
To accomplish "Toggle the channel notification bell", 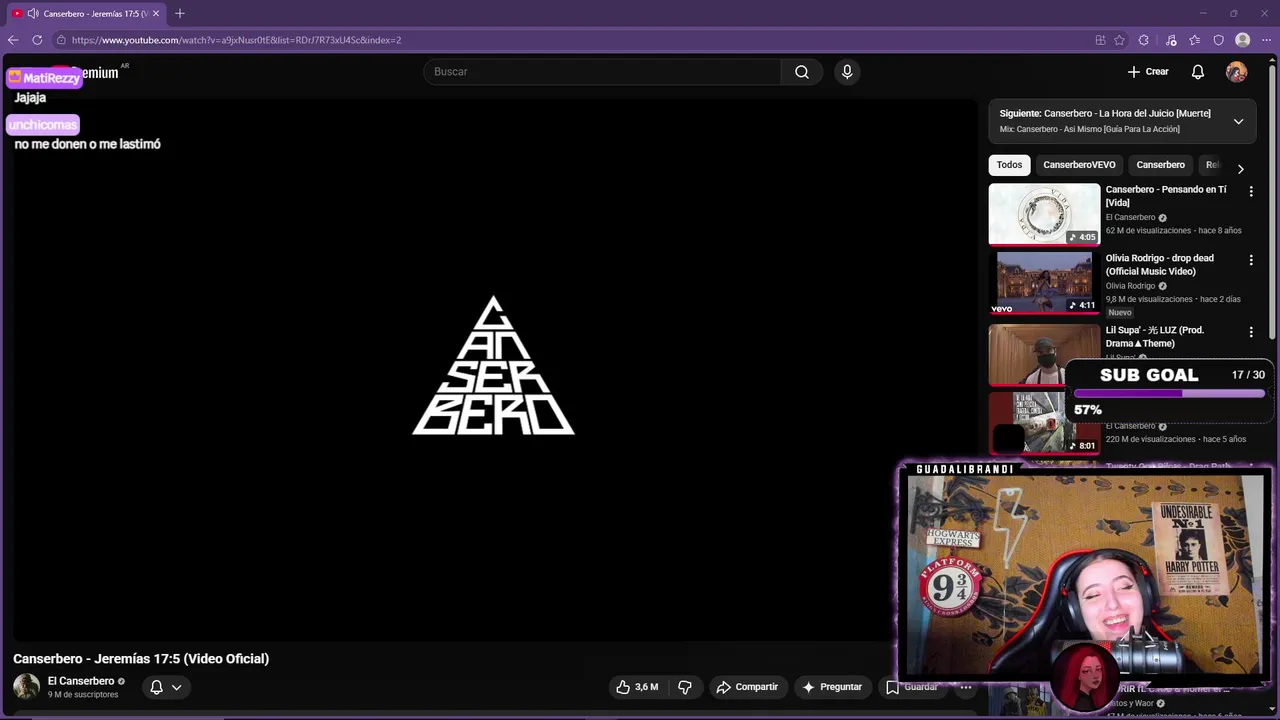I will click(x=156, y=687).
